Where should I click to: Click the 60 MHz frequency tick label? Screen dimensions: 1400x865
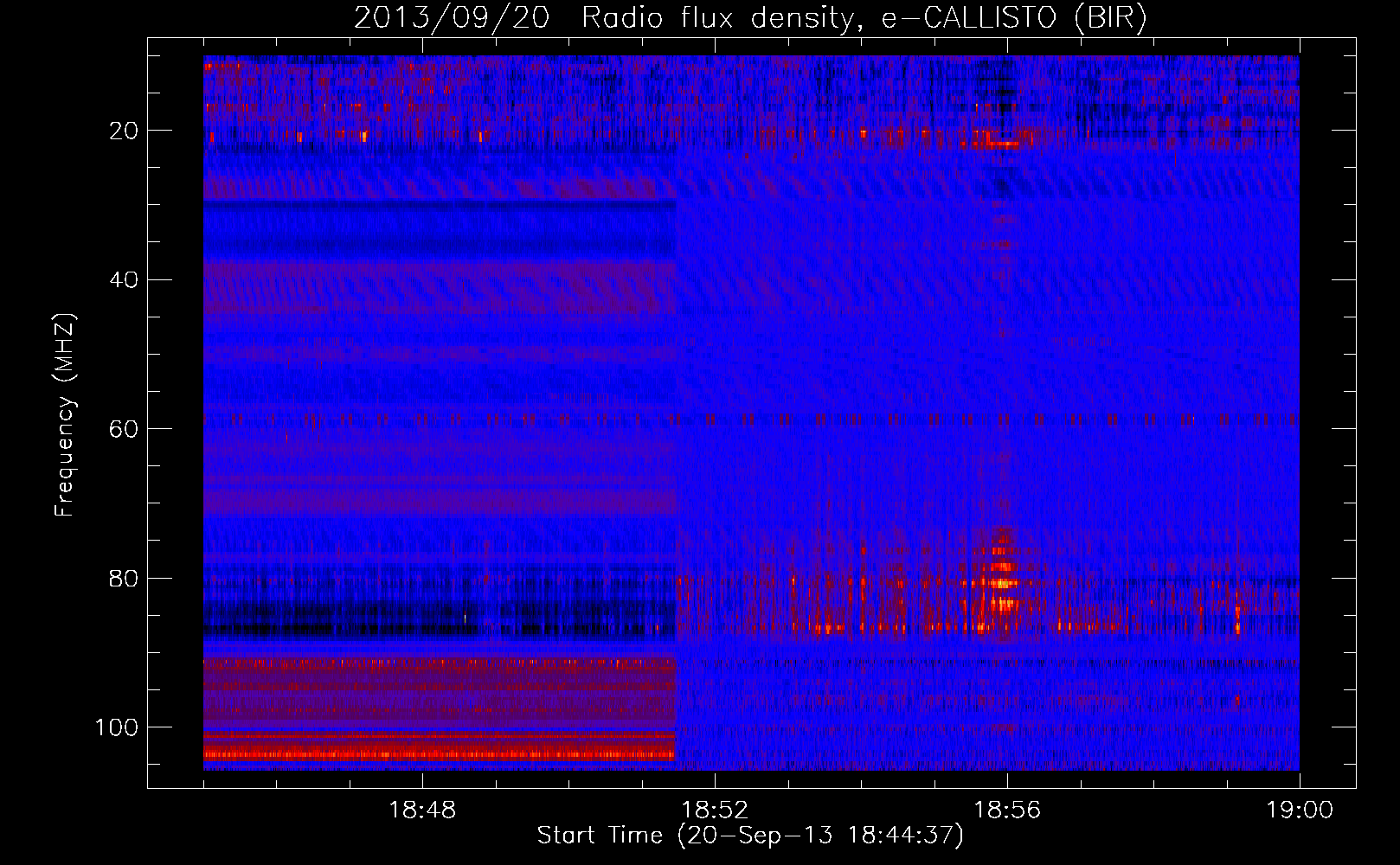(x=125, y=429)
